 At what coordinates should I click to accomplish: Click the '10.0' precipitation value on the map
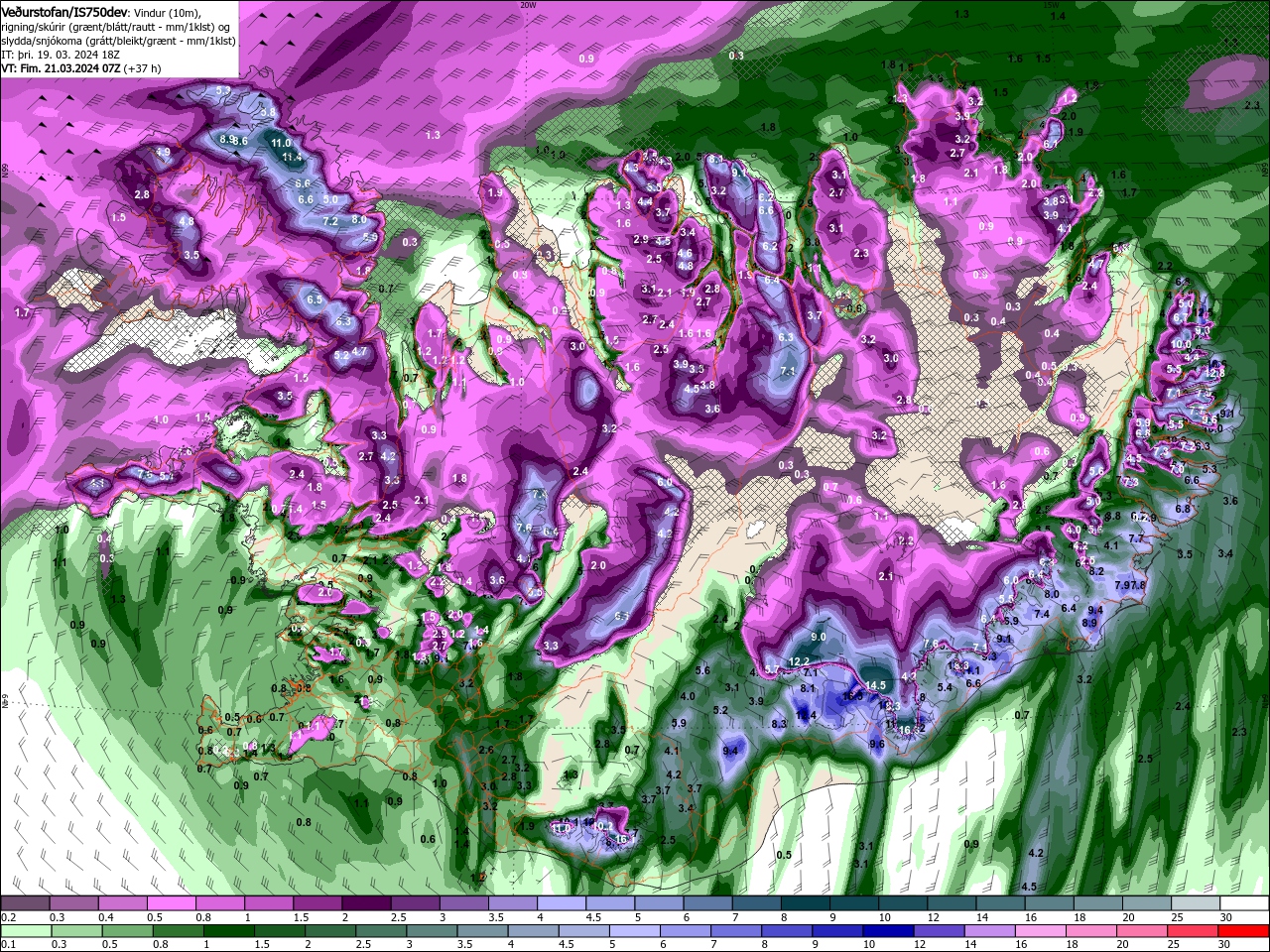coord(1181,344)
